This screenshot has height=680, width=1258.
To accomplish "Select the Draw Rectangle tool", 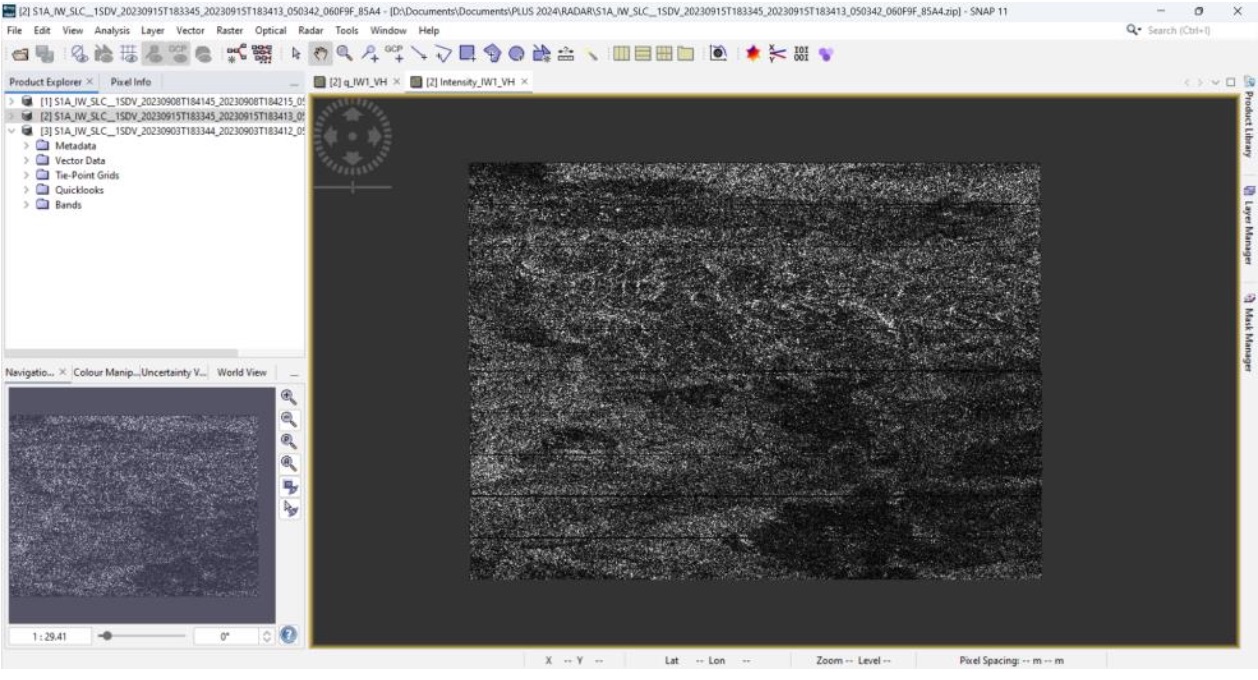I will [x=467, y=53].
